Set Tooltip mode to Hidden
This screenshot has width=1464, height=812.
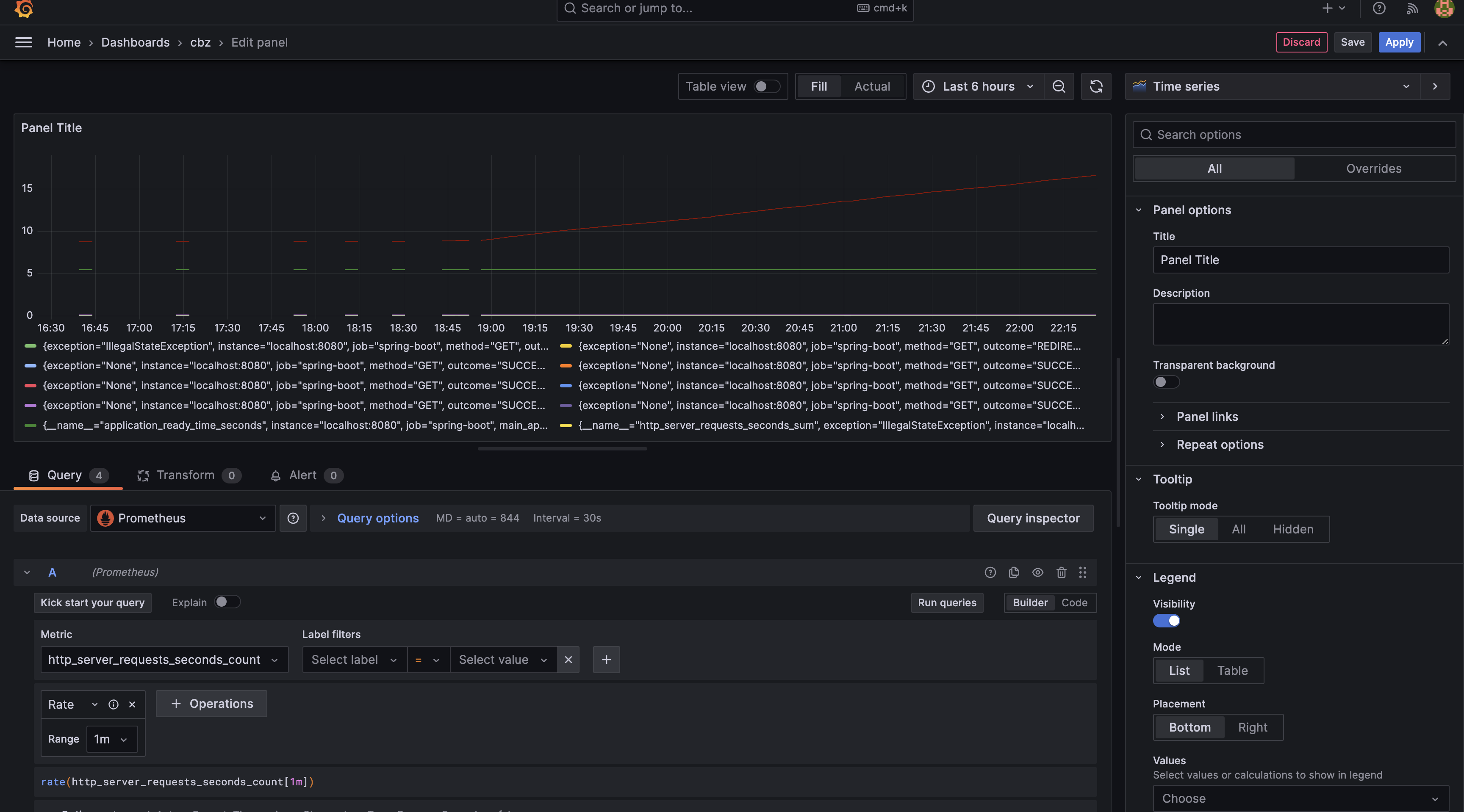point(1293,529)
